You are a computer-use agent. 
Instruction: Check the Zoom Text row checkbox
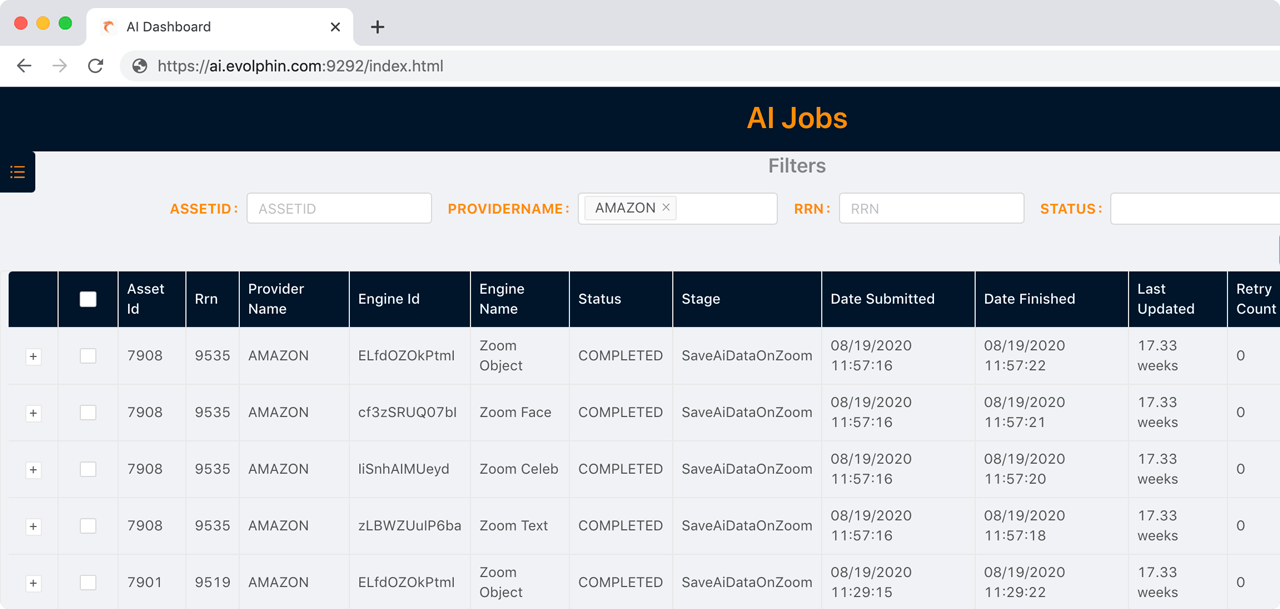88,526
